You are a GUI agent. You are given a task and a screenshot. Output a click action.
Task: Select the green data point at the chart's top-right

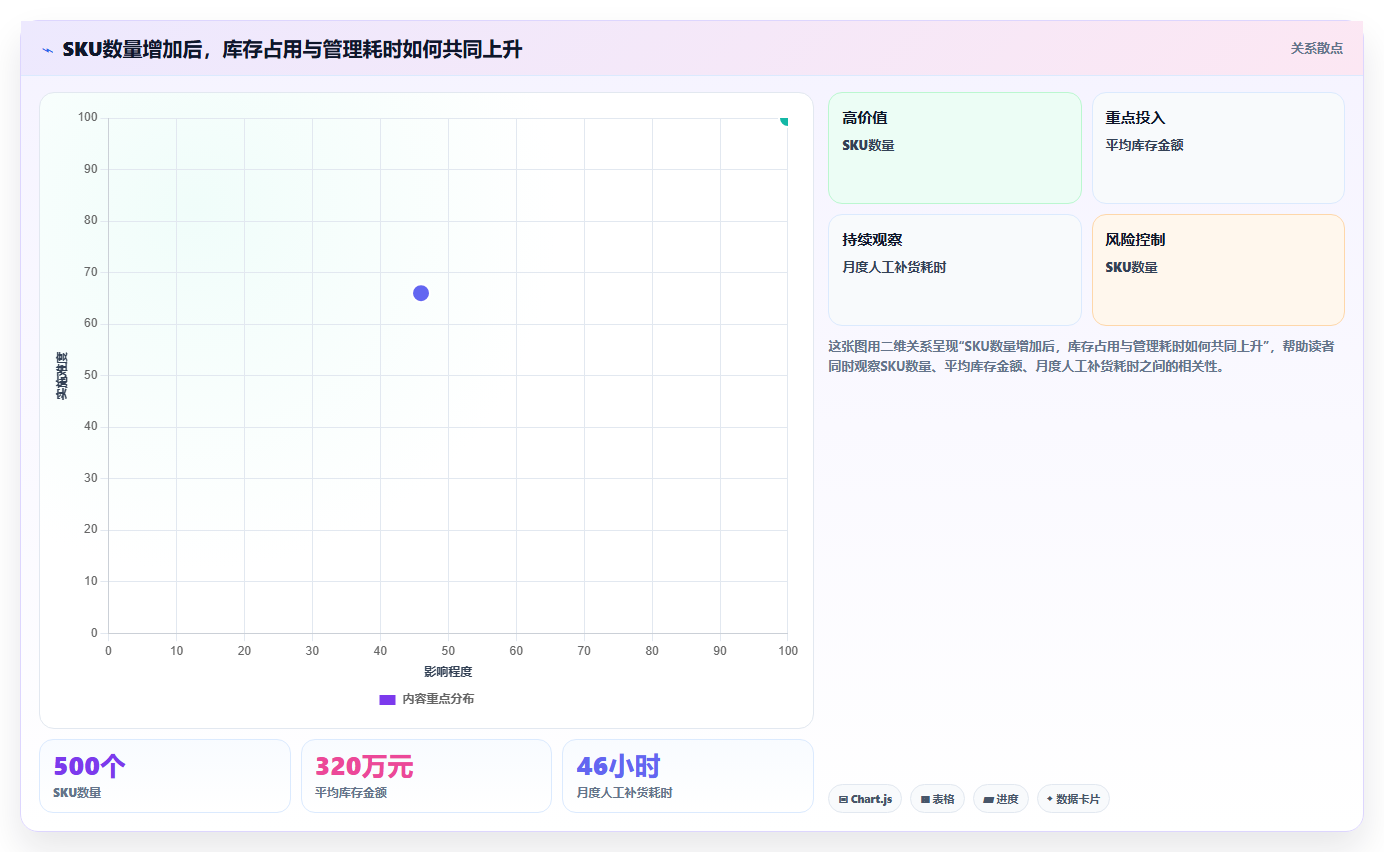[x=786, y=119]
